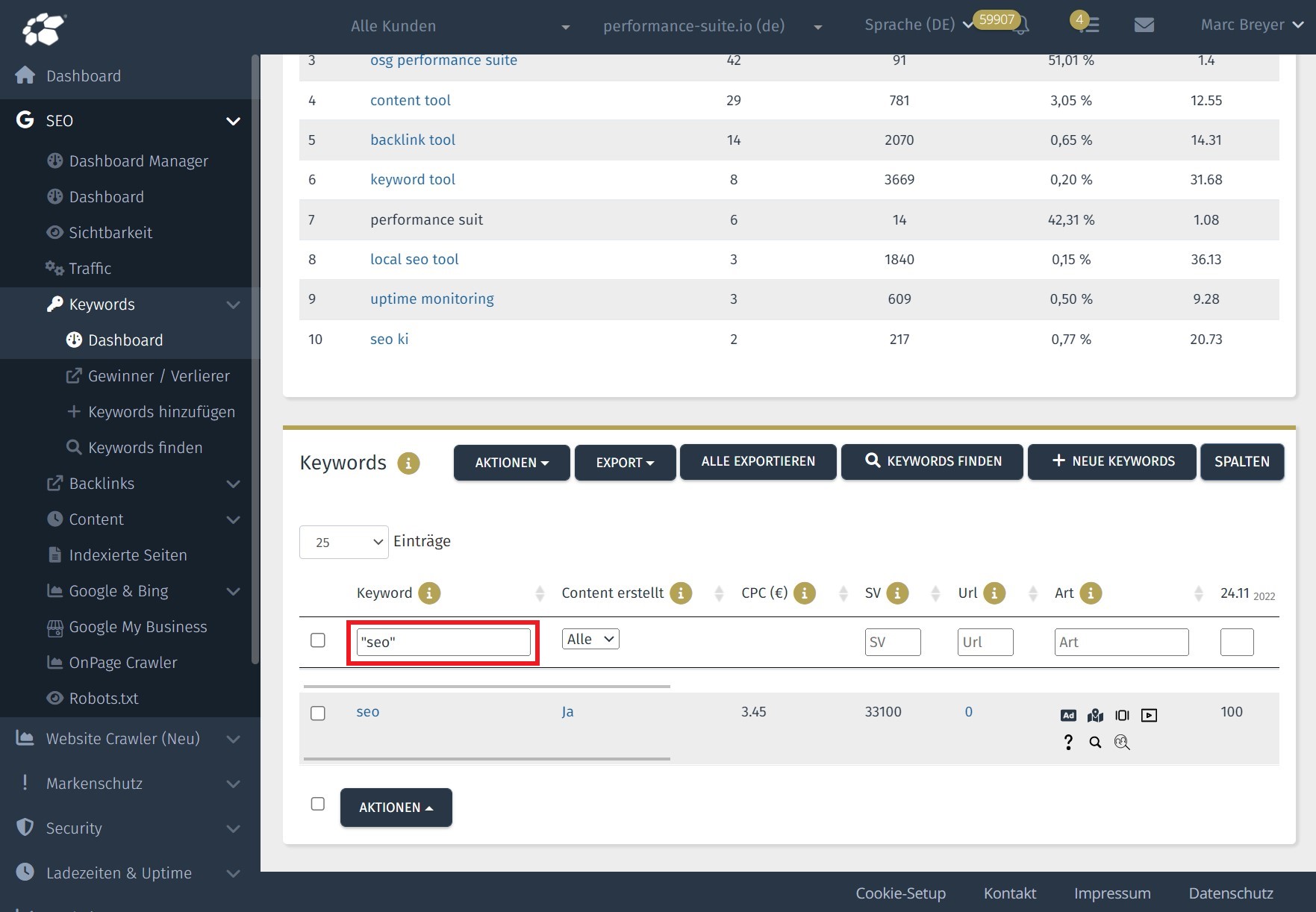
Task: Open the 25 Einträge page size dropdown
Action: [343, 543]
